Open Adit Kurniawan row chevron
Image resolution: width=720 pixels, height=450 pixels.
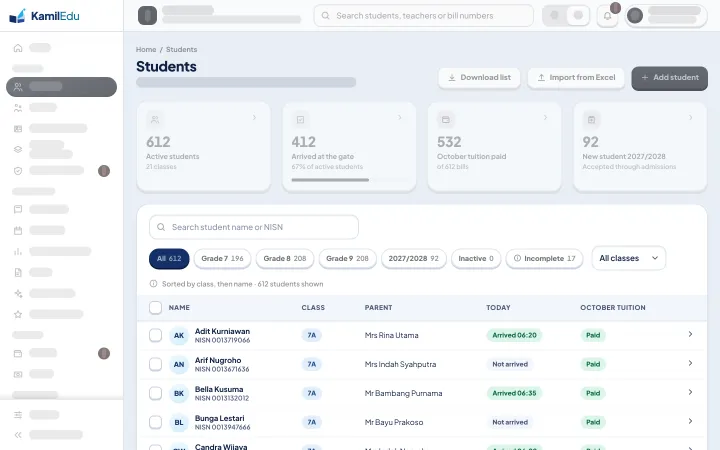tap(690, 334)
